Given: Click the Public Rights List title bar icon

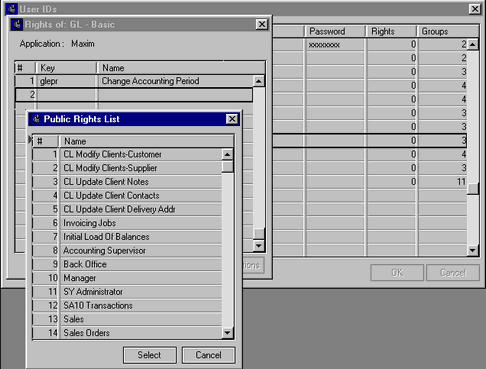Looking at the screenshot, I should coord(36,119).
